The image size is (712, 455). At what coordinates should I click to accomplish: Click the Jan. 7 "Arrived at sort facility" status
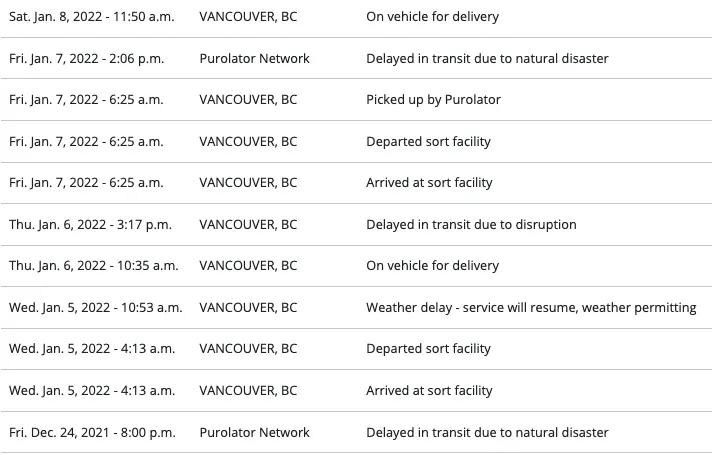pyautogui.click(x=429, y=183)
